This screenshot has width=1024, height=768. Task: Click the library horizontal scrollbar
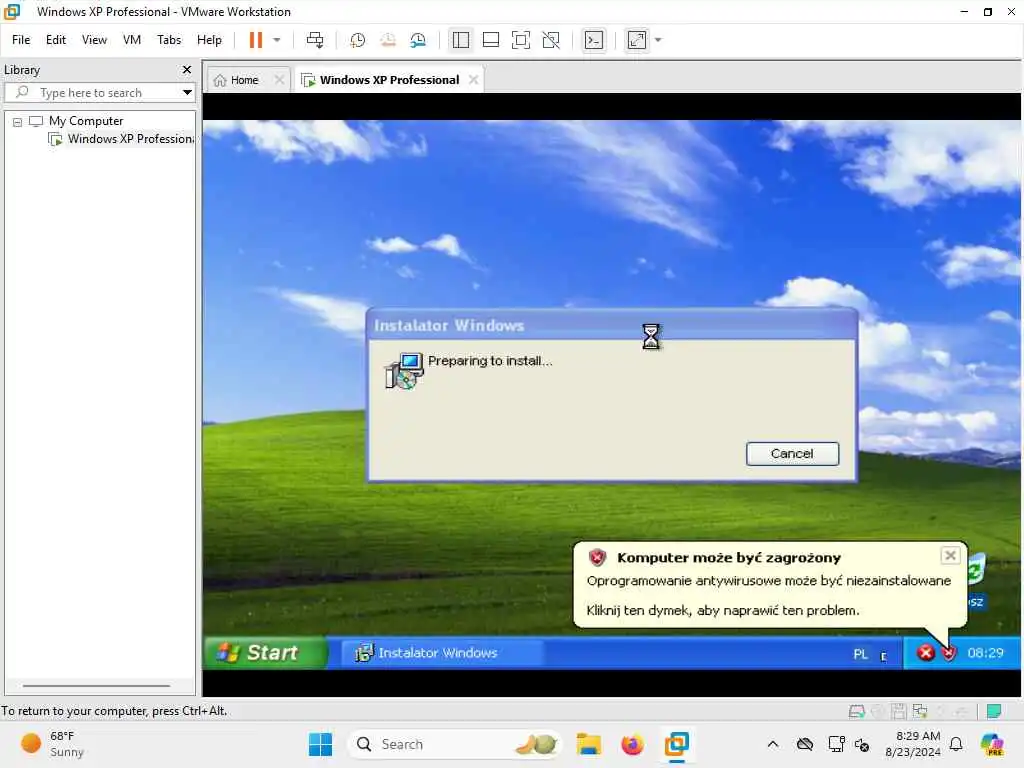[x=96, y=686]
